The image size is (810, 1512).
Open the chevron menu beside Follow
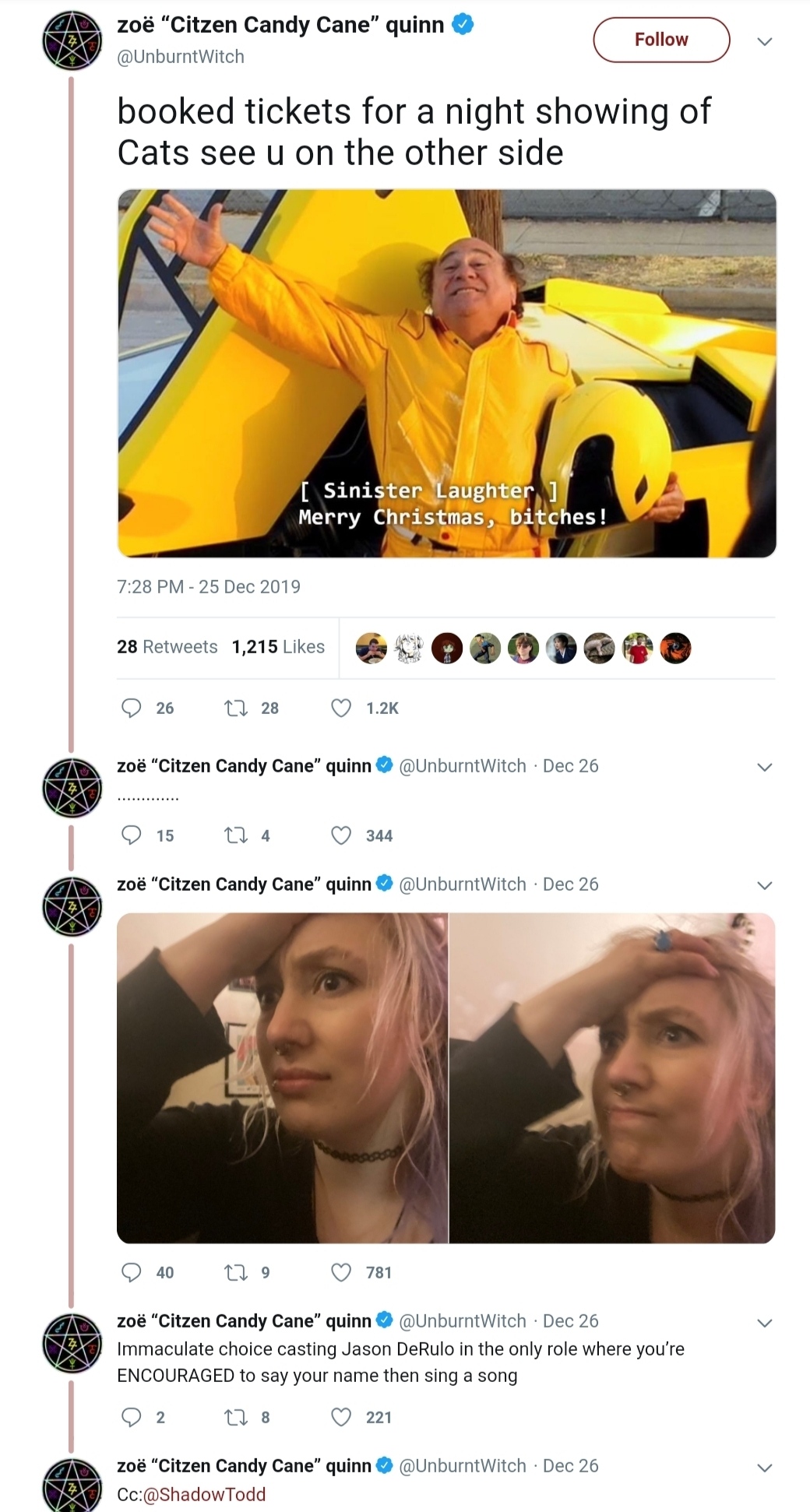tap(765, 41)
